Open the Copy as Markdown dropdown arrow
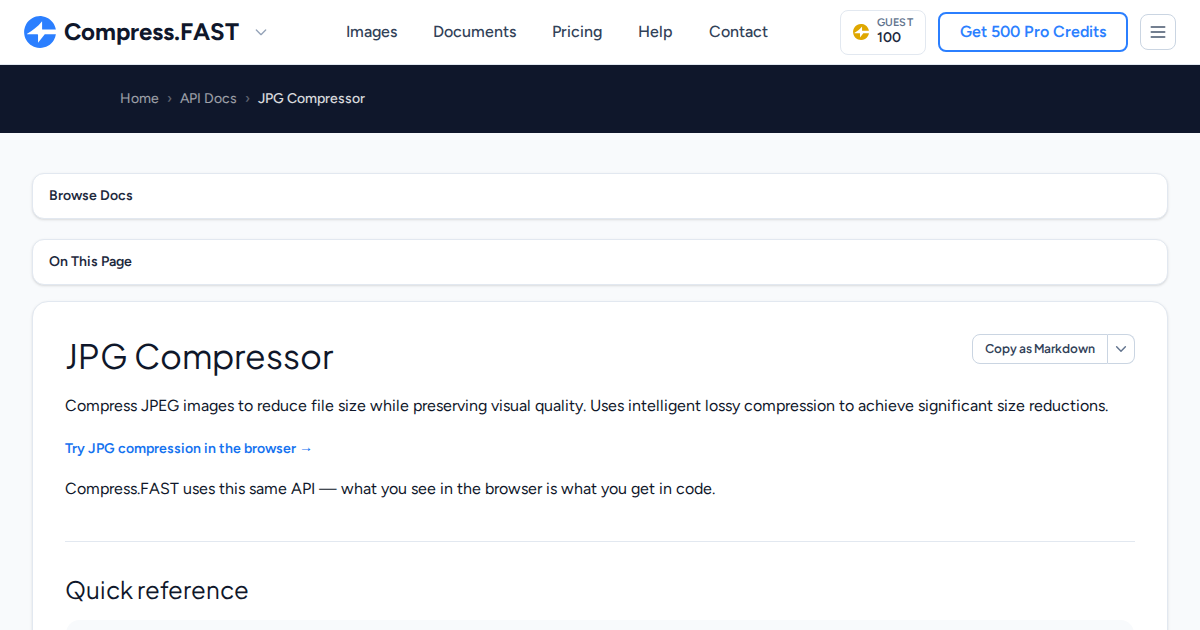The height and width of the screenshot is (630, 1200). click(x=1121, y=349)
